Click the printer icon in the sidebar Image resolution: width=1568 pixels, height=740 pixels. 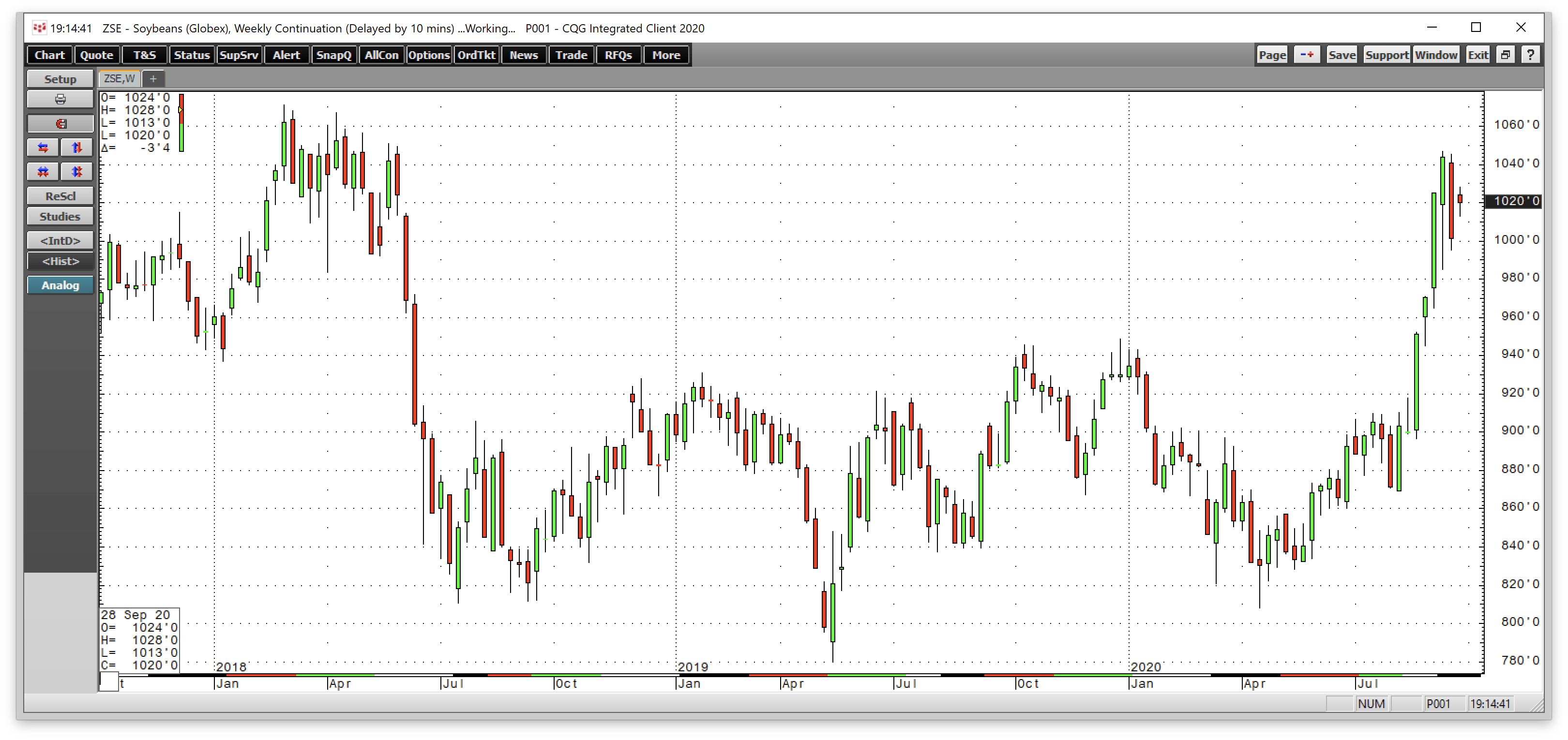(60, 99)
